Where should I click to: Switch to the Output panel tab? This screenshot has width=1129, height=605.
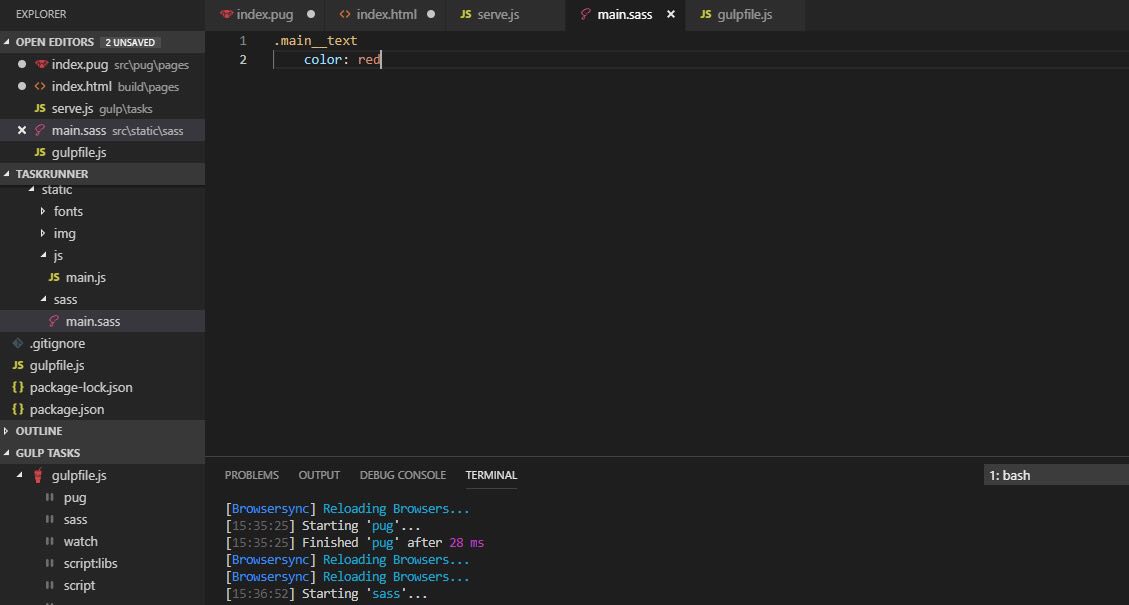(x=319, y=475)
